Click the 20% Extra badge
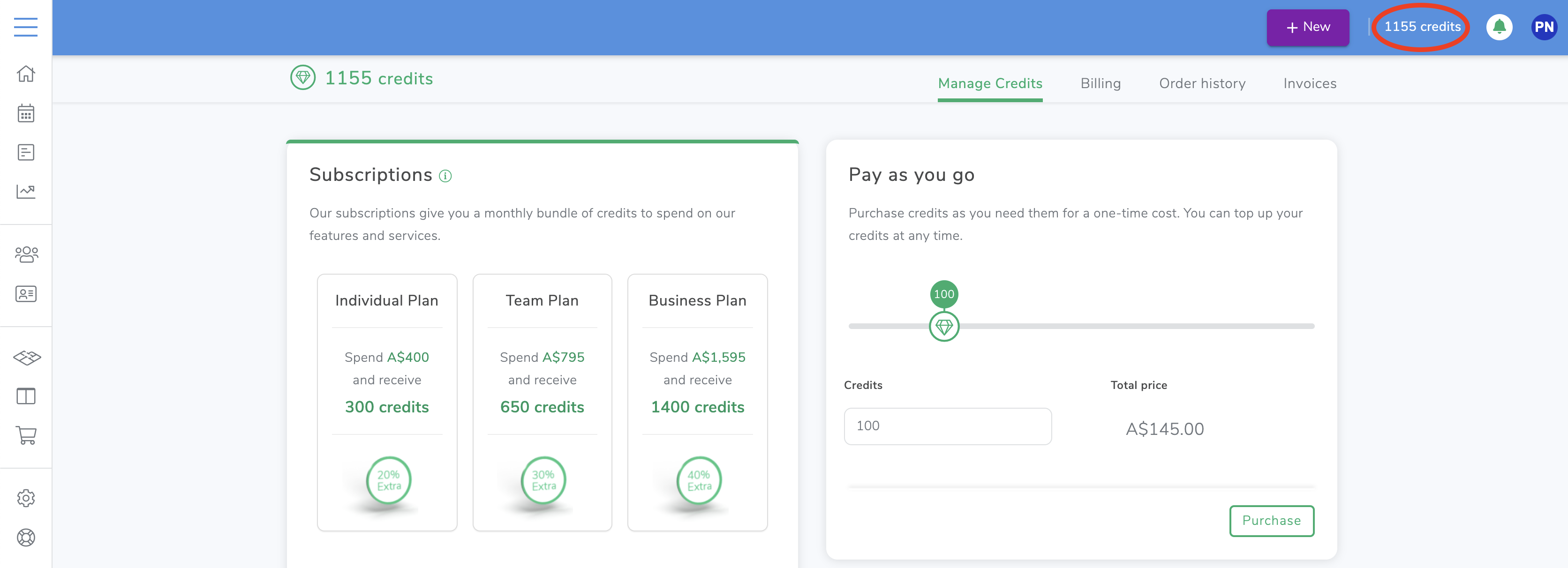Screen dimensions: 1568x568 [x=388, y=480]
